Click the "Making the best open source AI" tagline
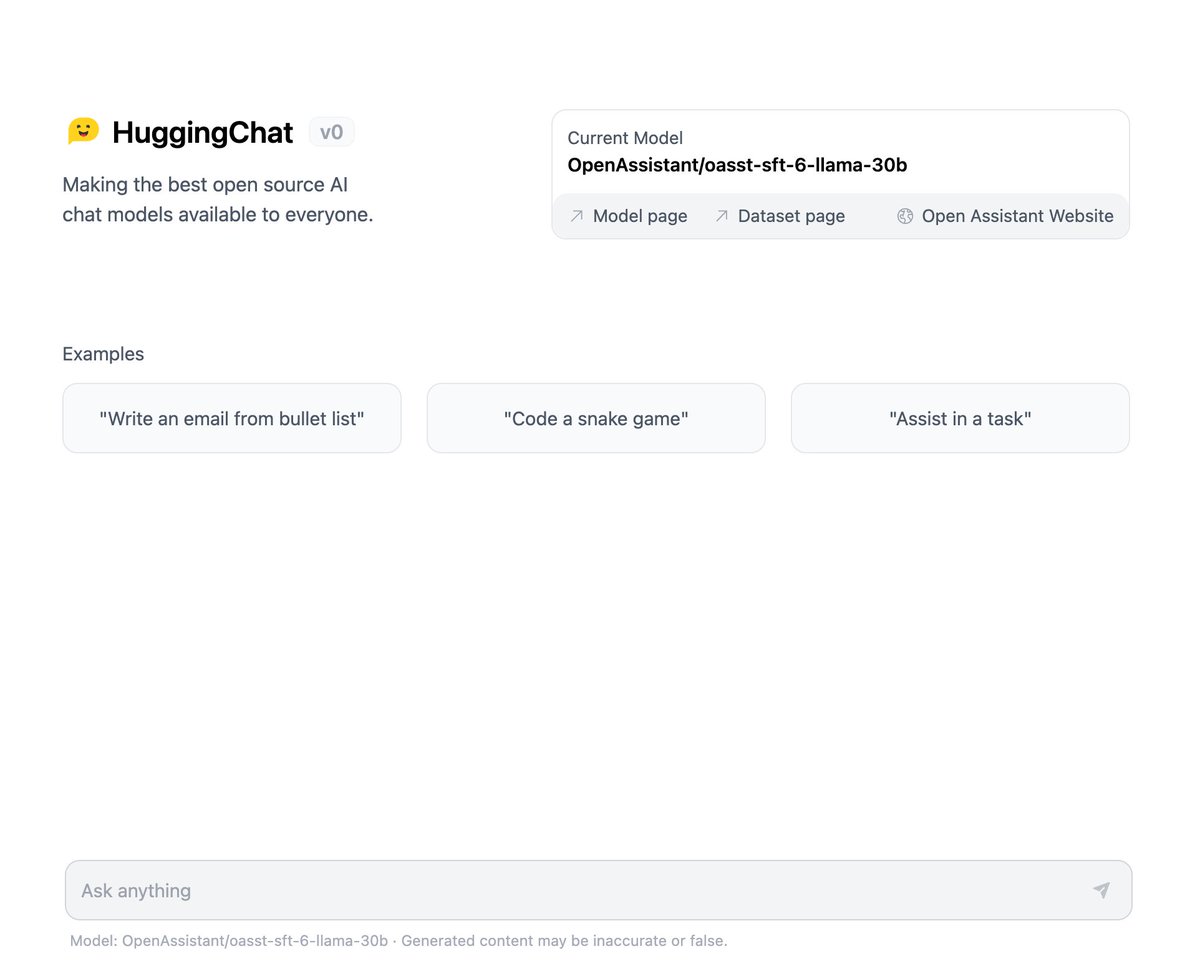Screen dimensions: 1200x974 pos(205,185)
